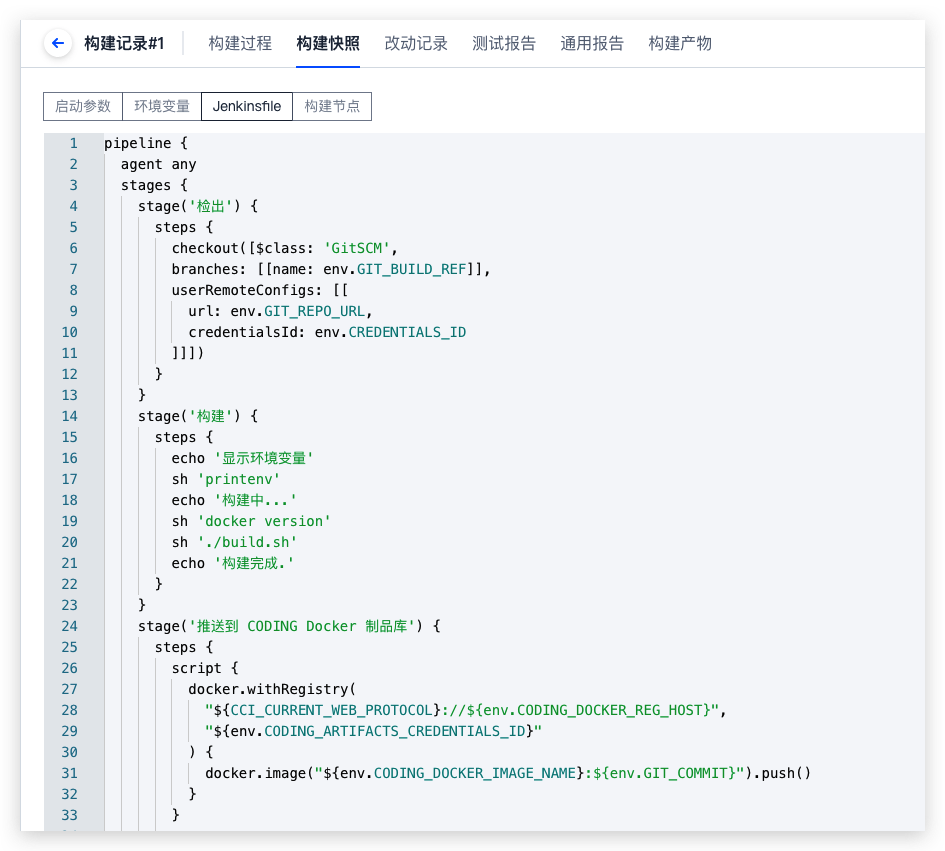945x851 pixels.
Task: Click the checkout GitSCM line
Action: coord(284,248)
